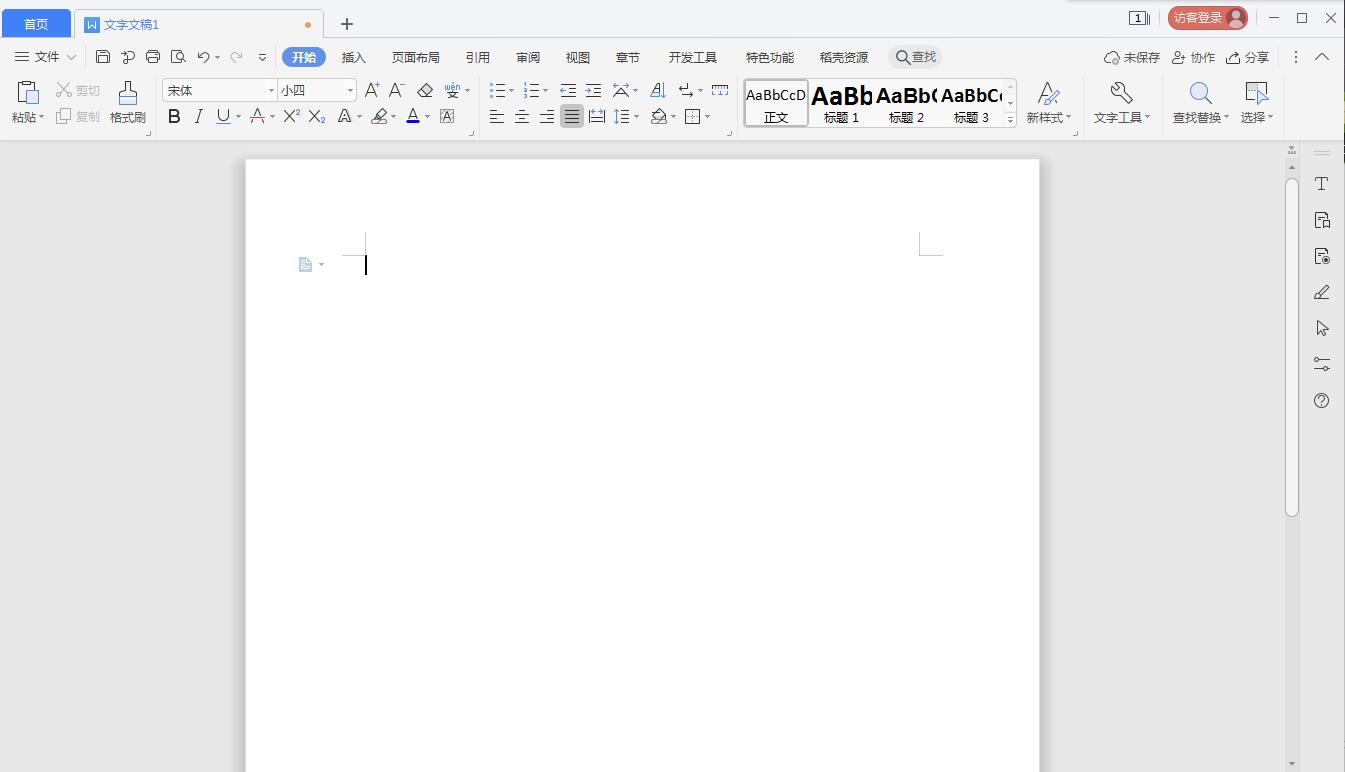The image size is (1345, 772).
Task: Click the 访客登录 guest login button
Action: [x=1207, y=18]
